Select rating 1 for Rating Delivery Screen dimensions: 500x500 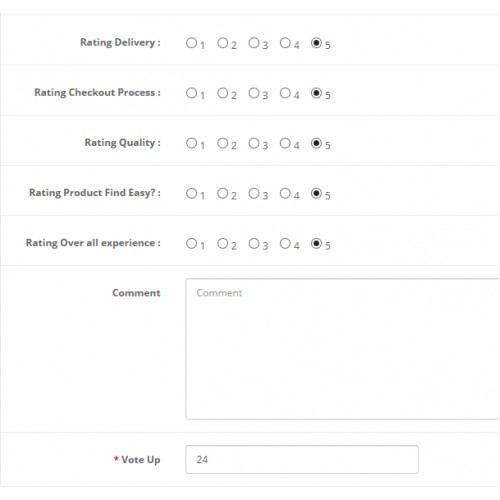[x=191, y=43]
